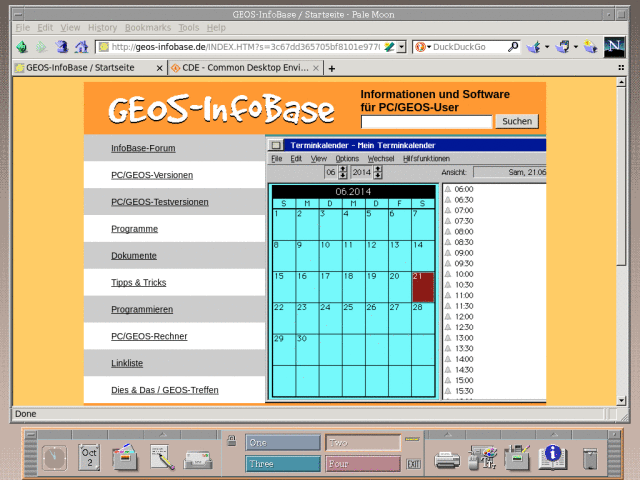
Task: Open the dropdown arrow beside downloads icon
Action: [547, 47]
